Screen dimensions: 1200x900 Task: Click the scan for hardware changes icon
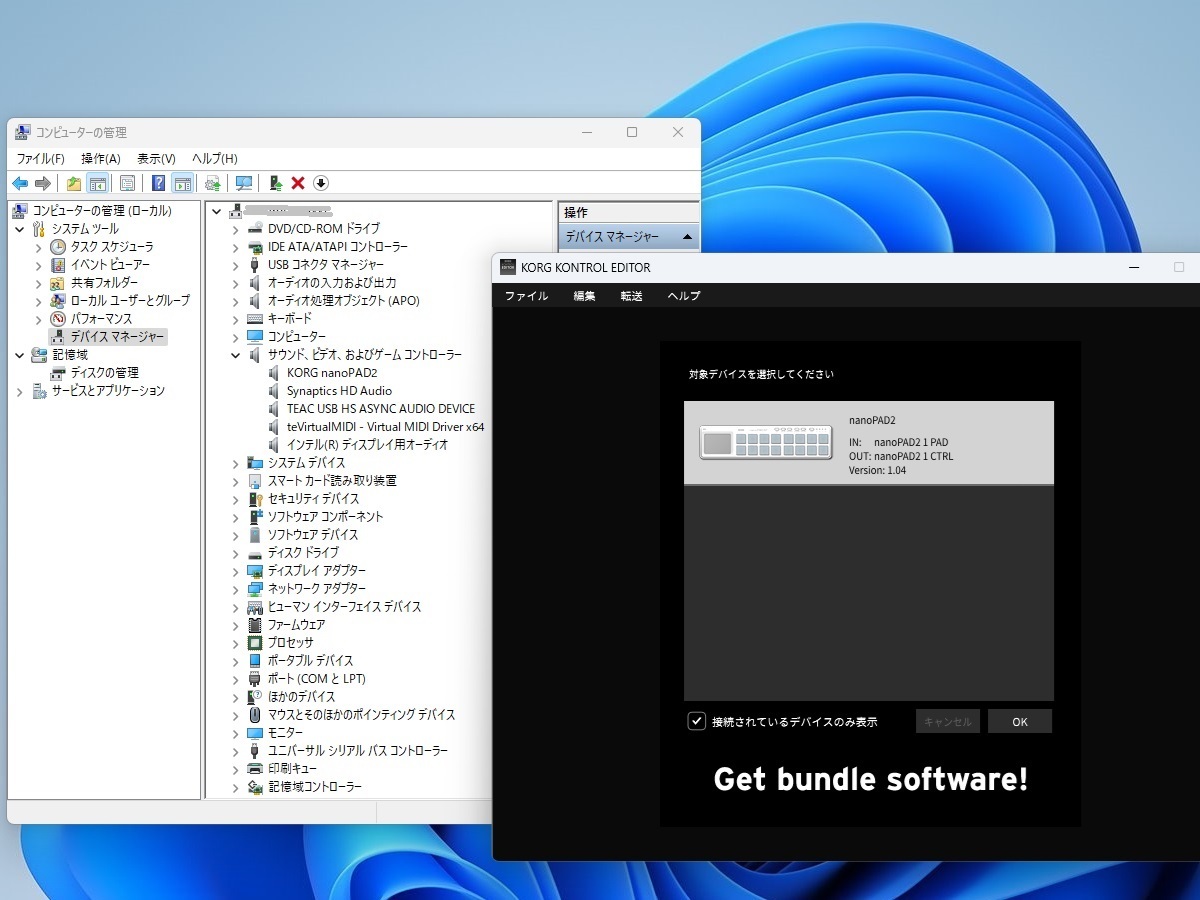pyautogui.click(x=243, y=183)
